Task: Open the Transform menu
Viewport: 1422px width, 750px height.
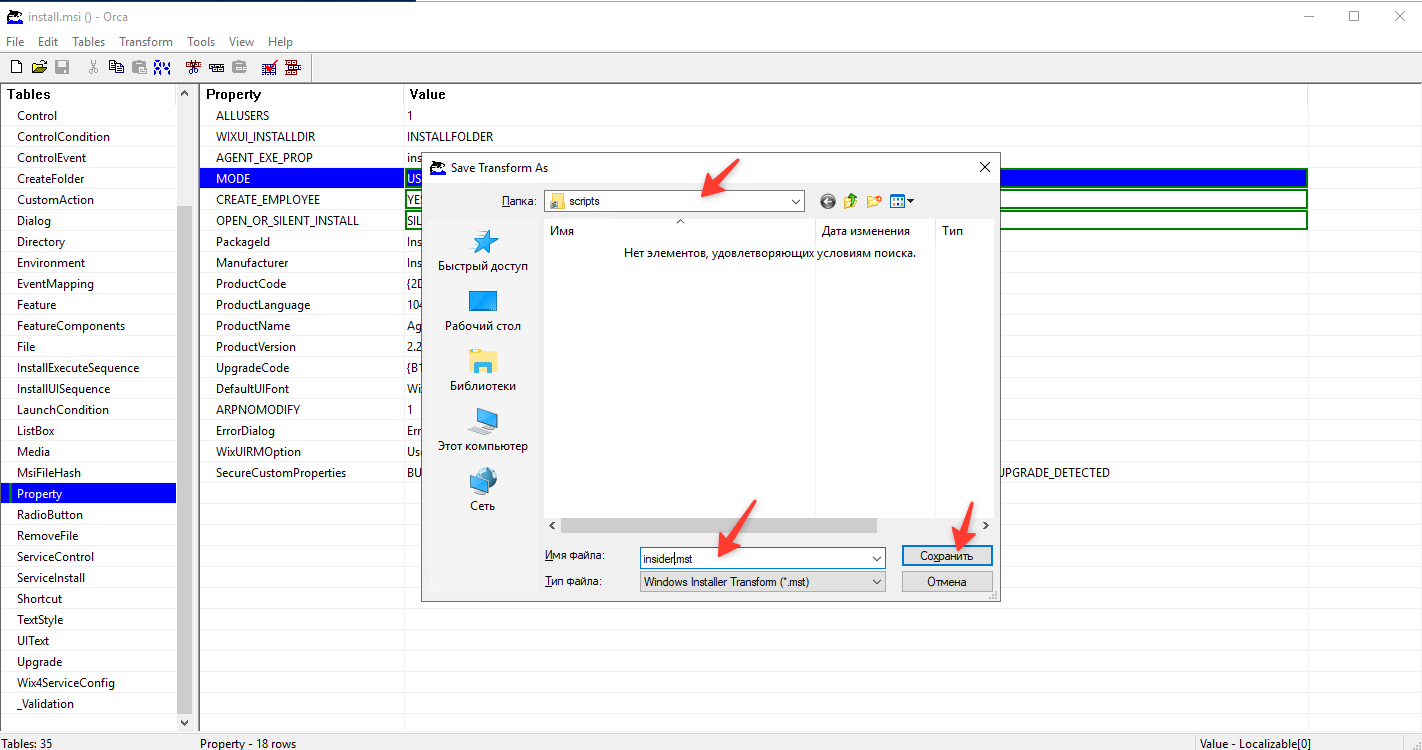Action: pos(146,42)
